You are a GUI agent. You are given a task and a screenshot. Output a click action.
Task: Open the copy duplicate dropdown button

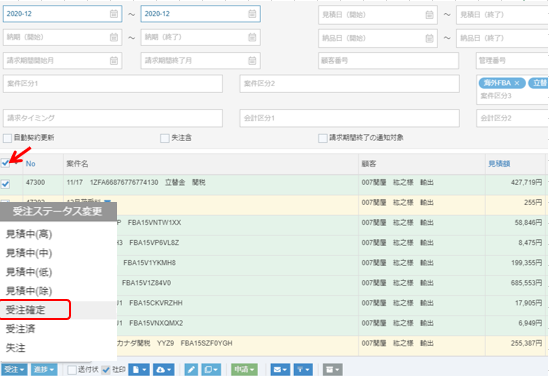pyautogui.click(x=211, y=369)
